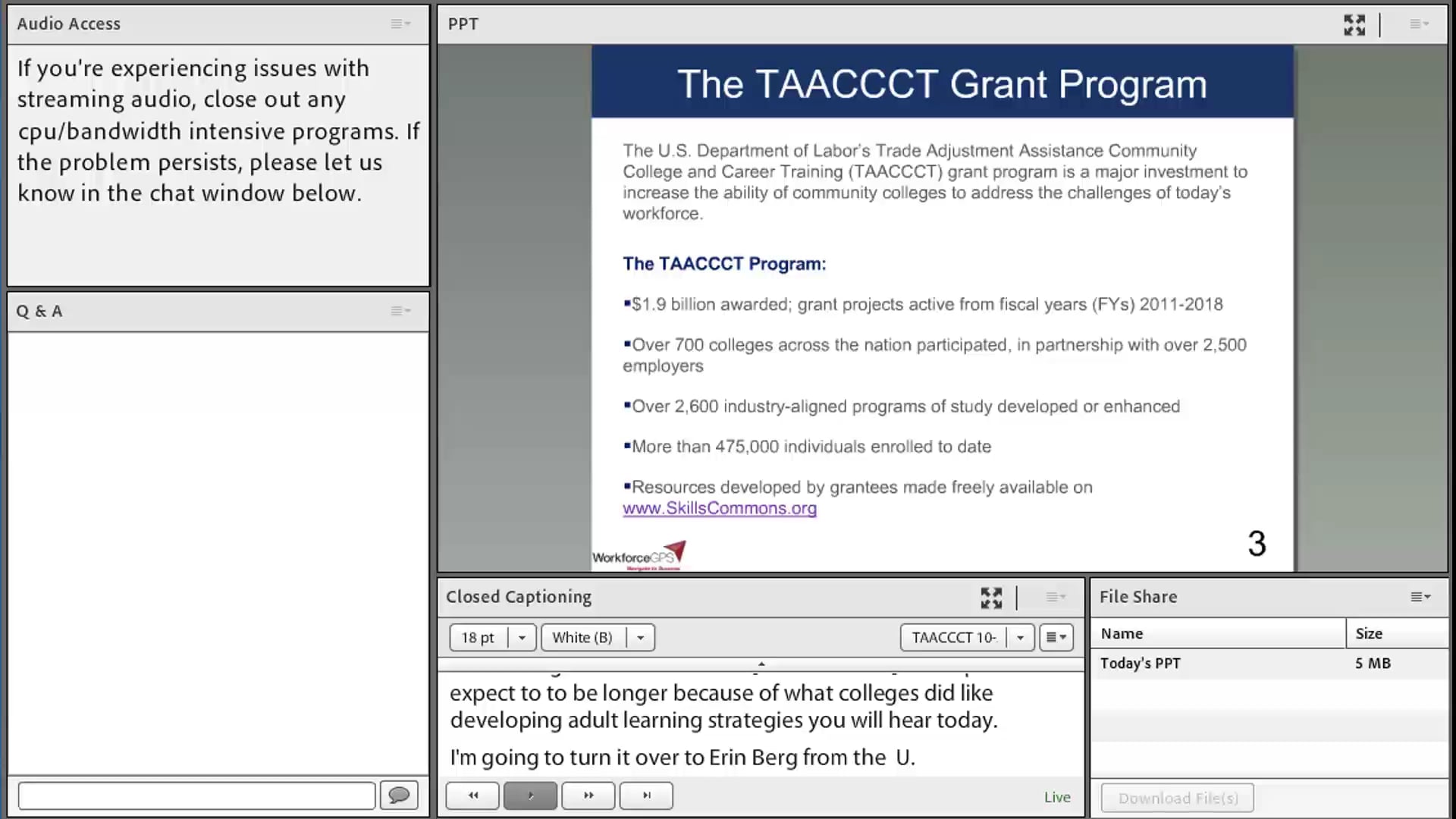Image resolution: width=1456 pixels, height=819 pixels.
Task: Click the Closed Captioning pod title
Action: click(519, 598)
